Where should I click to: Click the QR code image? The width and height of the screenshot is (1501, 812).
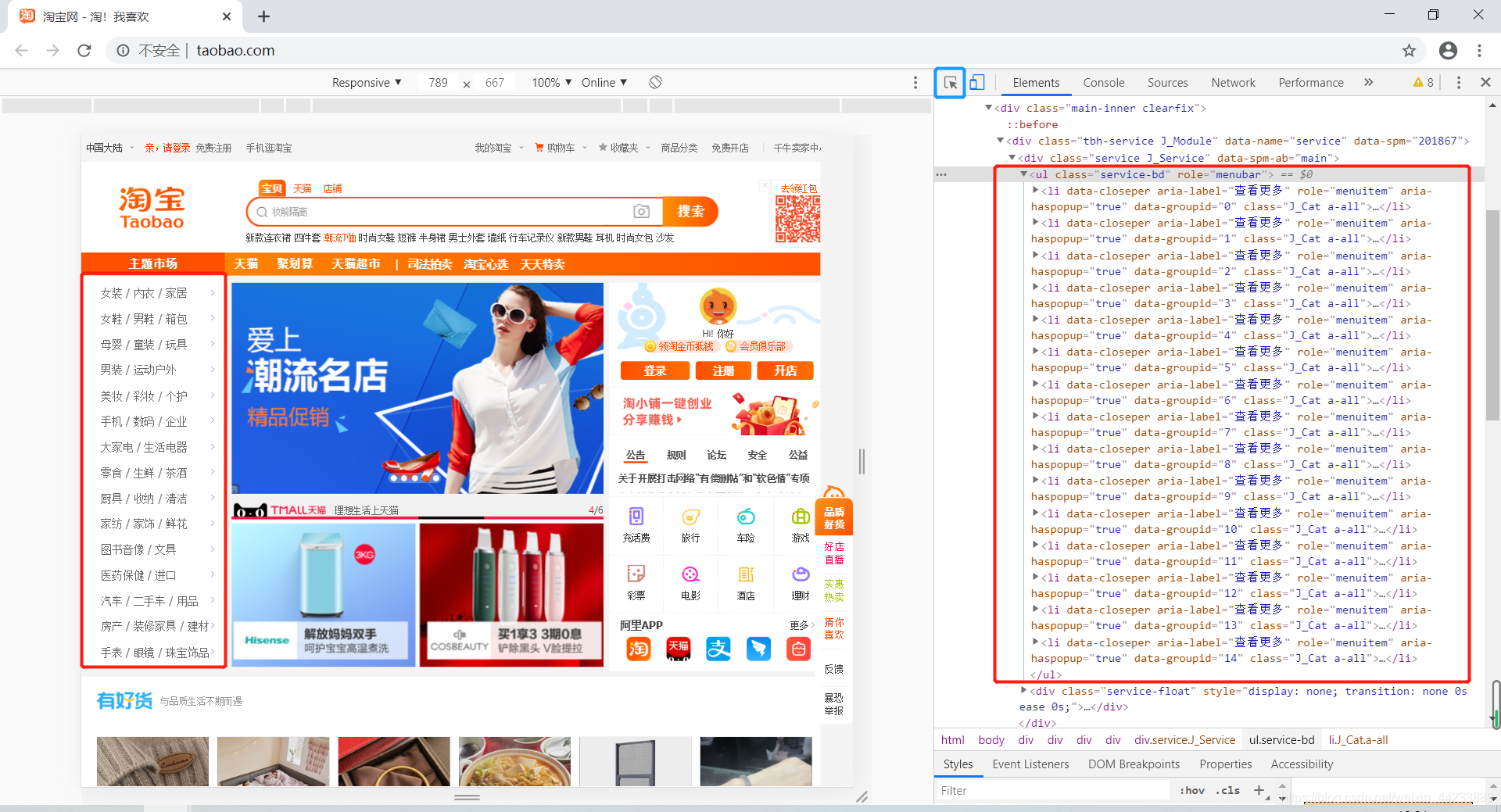tap(797, 219)
